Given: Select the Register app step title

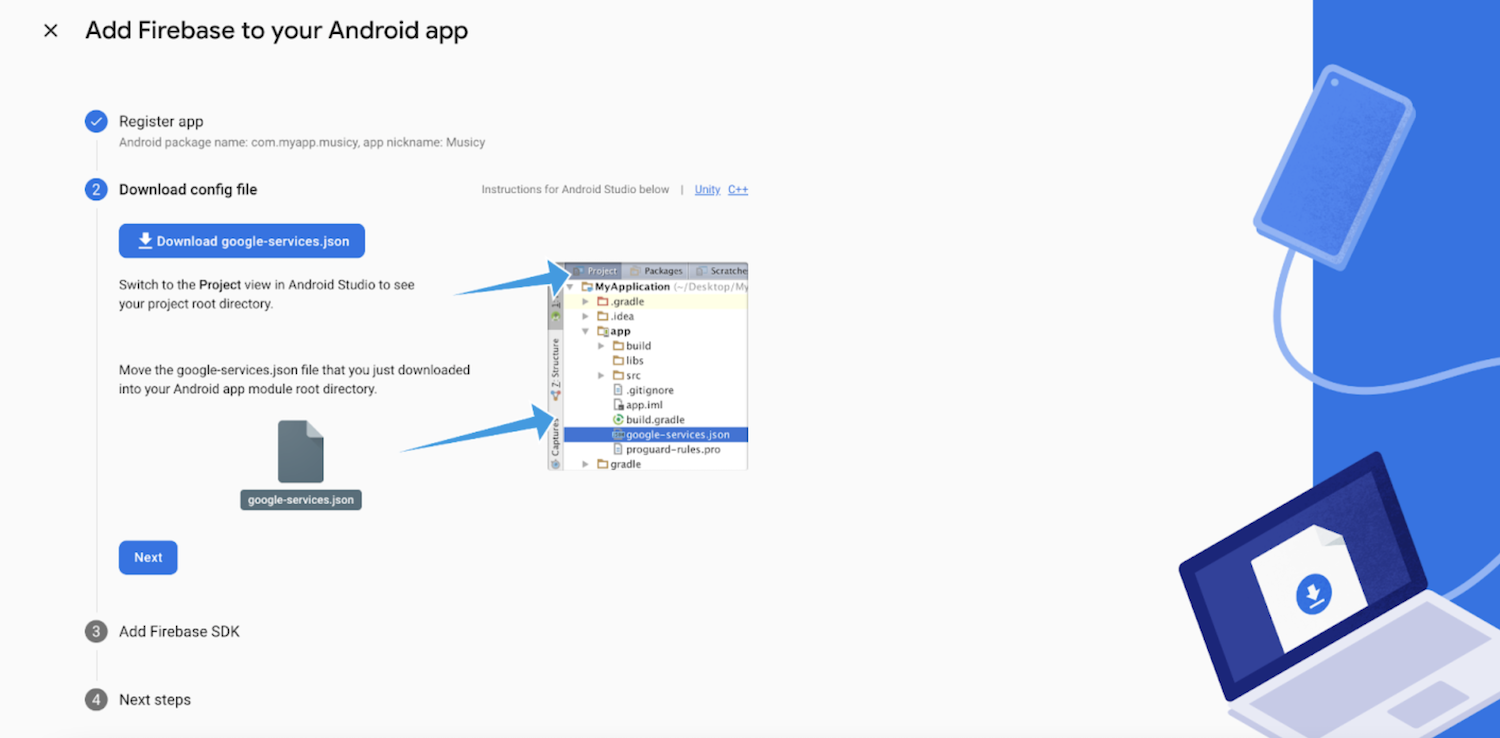Looking at the screenshot, I should (161, 122).
